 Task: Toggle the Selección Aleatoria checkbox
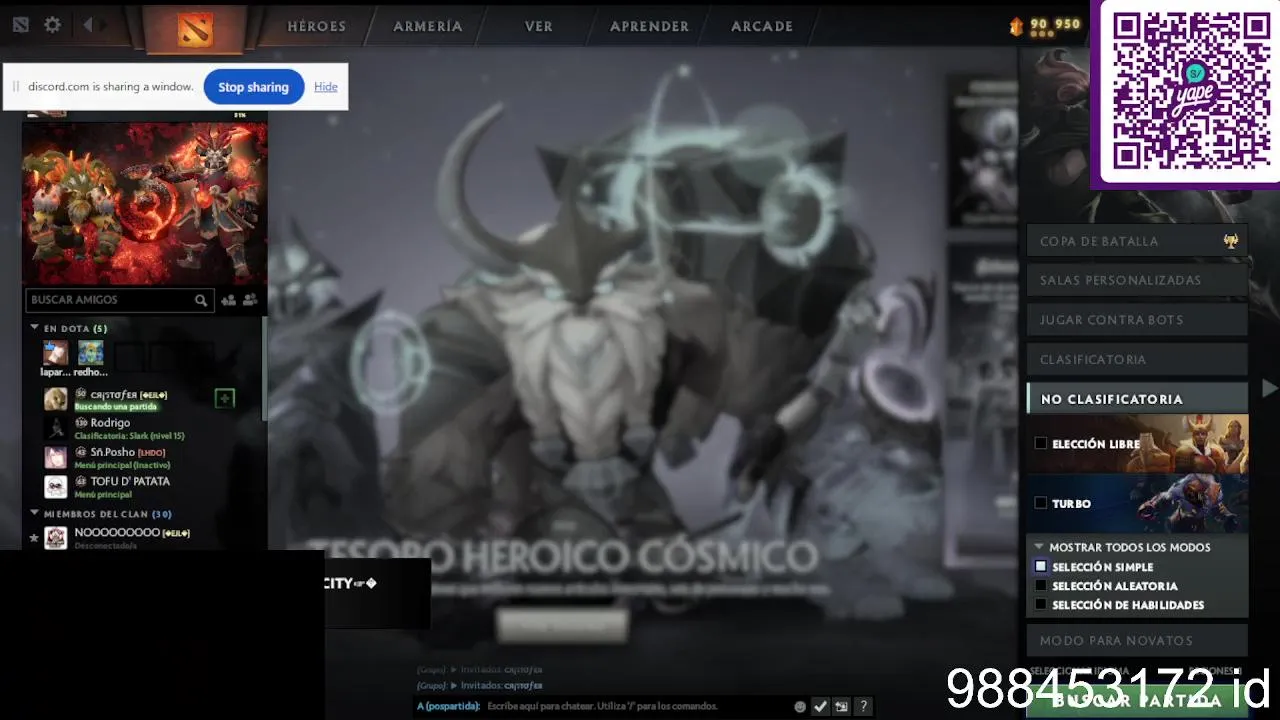pos(1041,586)
